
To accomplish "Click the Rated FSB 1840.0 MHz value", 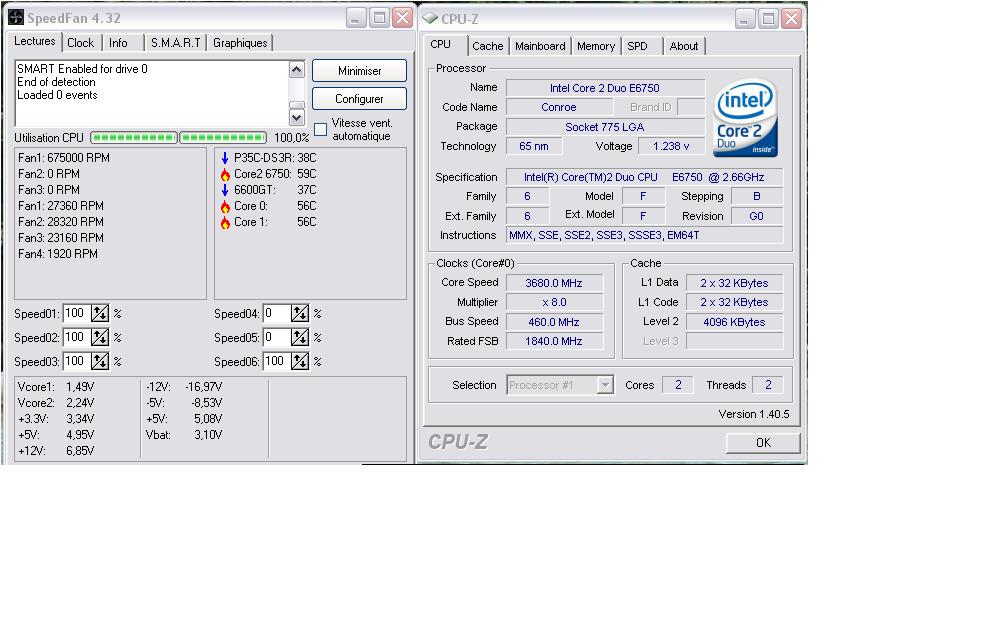I will [554, 341].
